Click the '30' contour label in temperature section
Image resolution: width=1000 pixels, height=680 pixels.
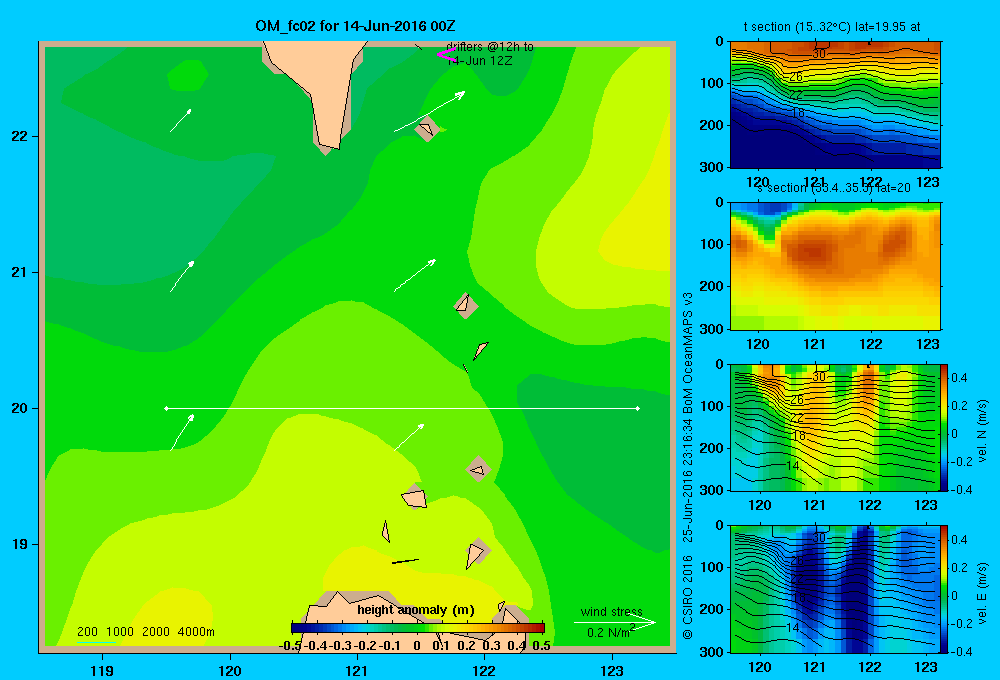[x=819, y=54]
